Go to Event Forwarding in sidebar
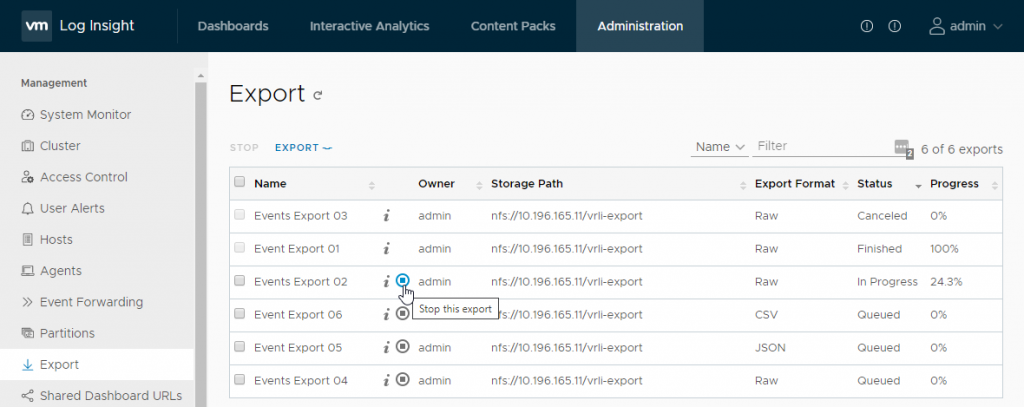Screen dimensions: 1024x407 pyautogui.click(x=91, y=302)
